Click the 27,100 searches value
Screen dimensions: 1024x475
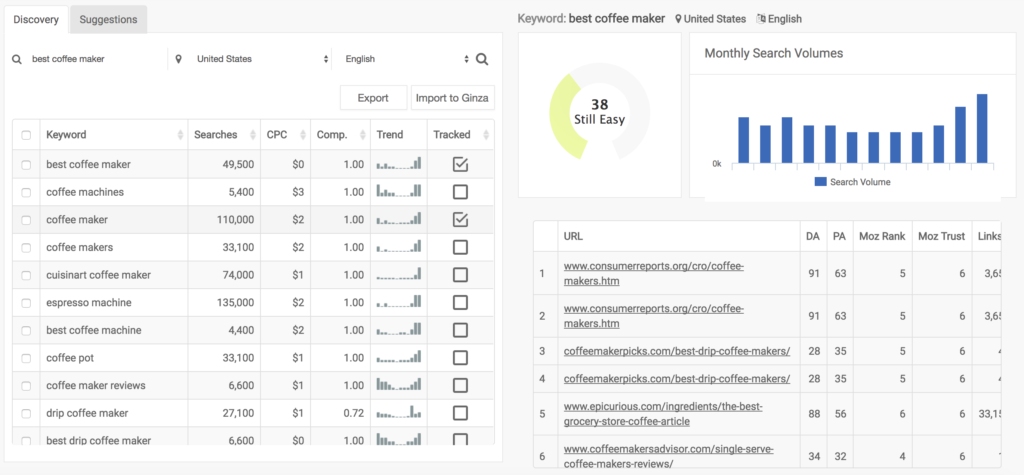click(x=238, y=413)
